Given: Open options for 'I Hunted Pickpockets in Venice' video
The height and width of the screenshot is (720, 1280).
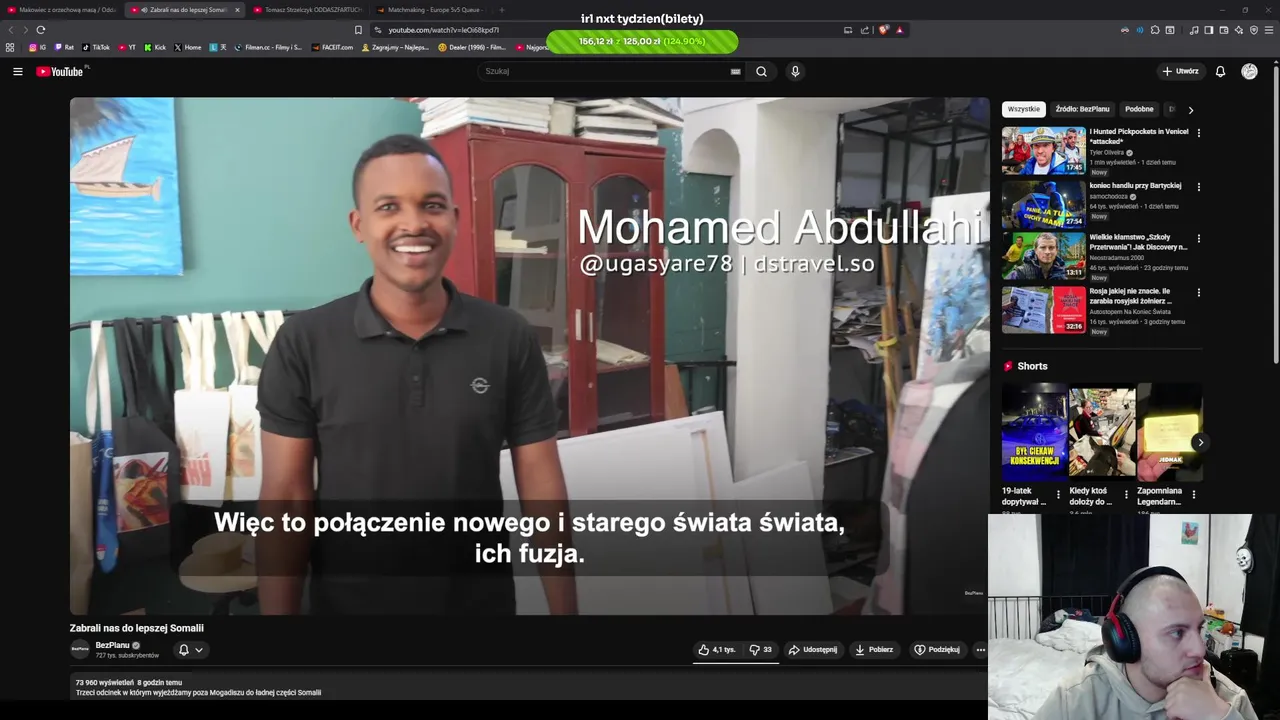Looking at the screenshot, I should coord(1198,133).
